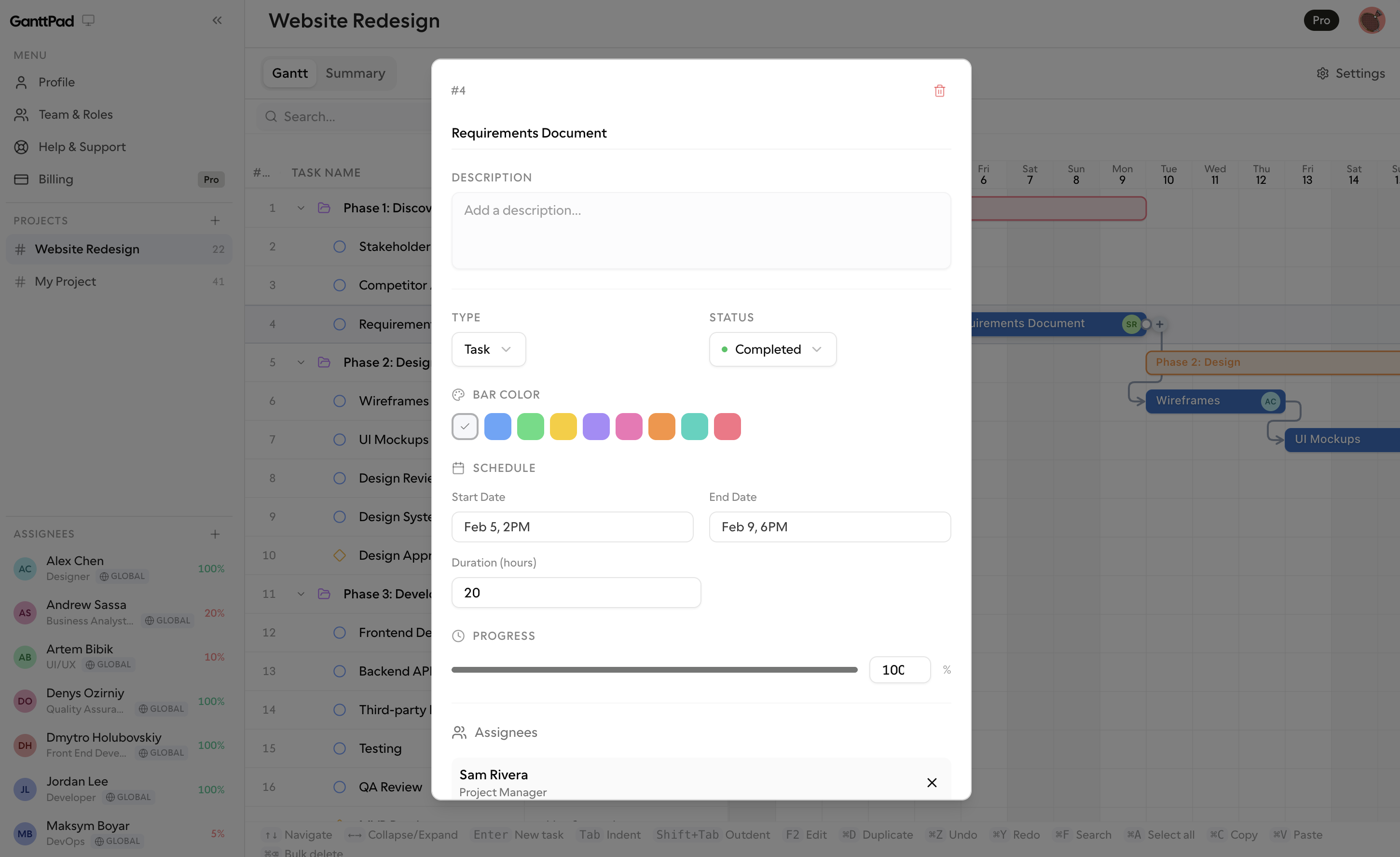Image resolution: width=1400 pixels, height=857 pixels.
Task: Open the Status dropdown showing Completed
Action: click(772, 349)
